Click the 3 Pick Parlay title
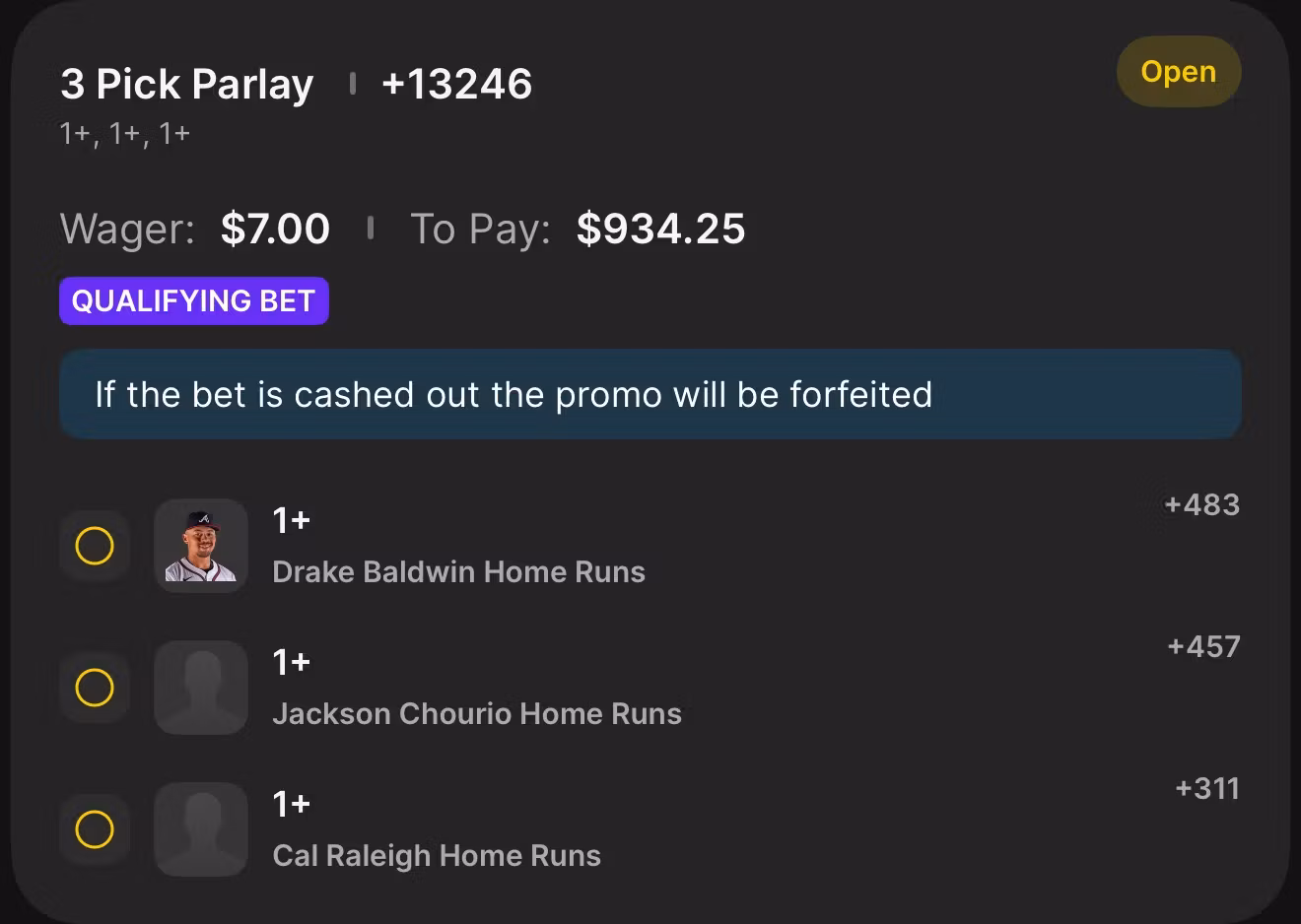This screenshot has height=924, width=1301. (187, 84)
